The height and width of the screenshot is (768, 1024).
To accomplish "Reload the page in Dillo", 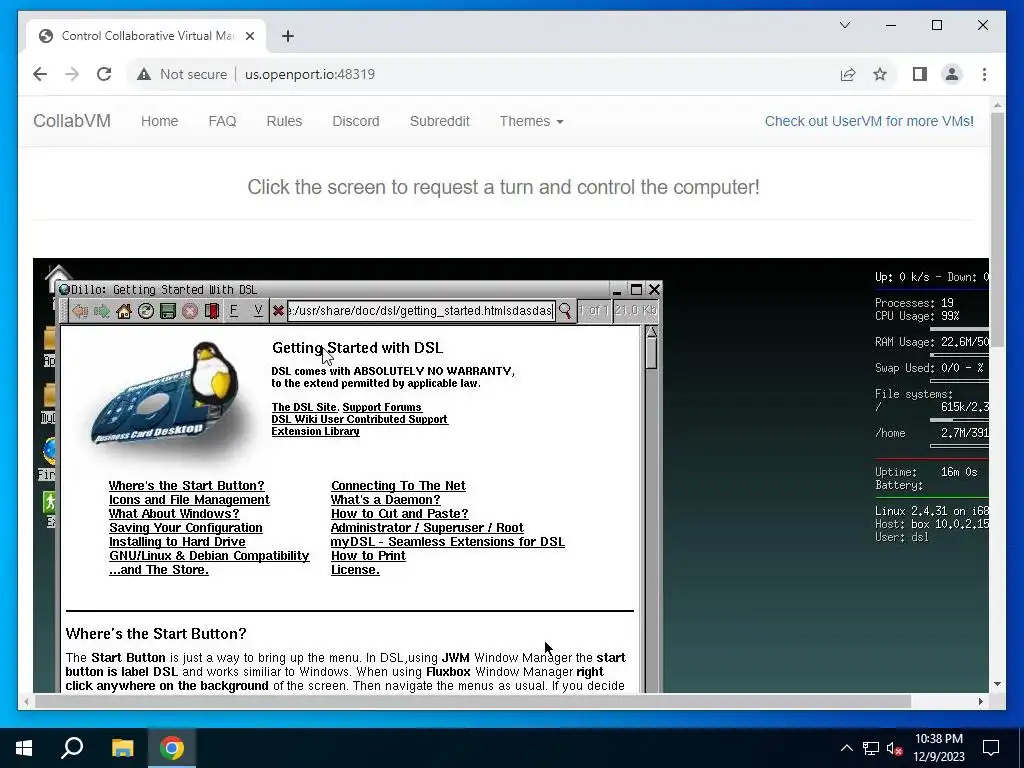I will coord(146,311).
